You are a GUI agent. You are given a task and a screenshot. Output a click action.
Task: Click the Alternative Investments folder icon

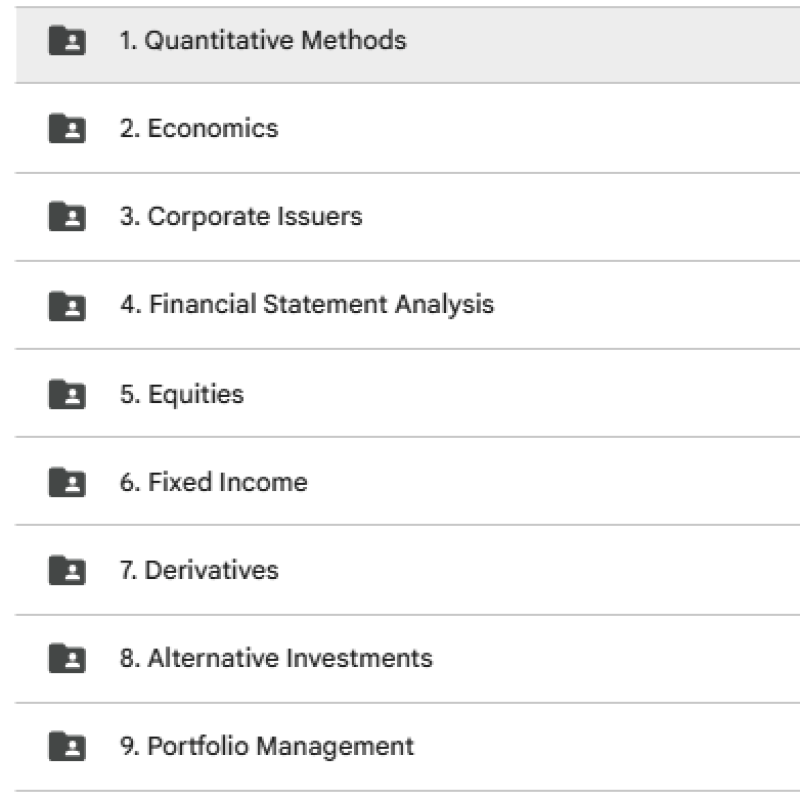(x=67, y=658)
